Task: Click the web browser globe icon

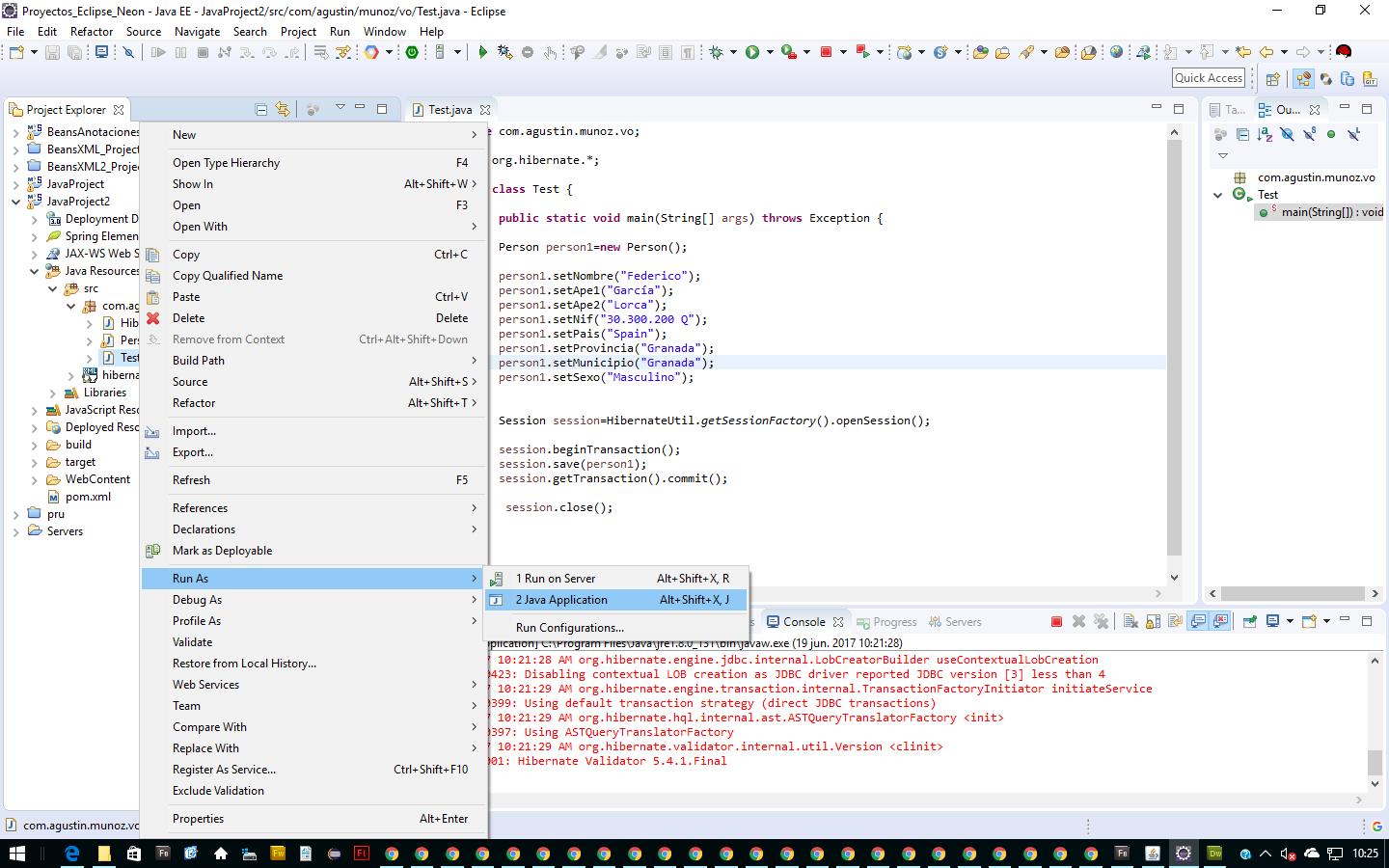Action: pos(1116,52)
